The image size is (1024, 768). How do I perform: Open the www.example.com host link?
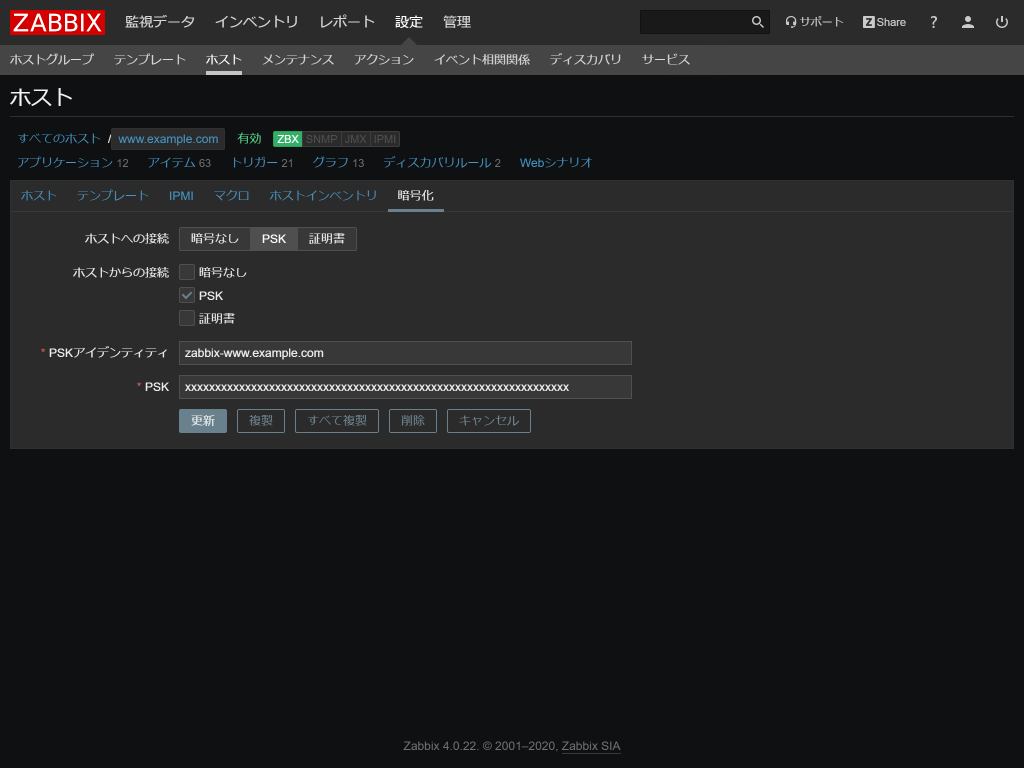click(168, 139)
